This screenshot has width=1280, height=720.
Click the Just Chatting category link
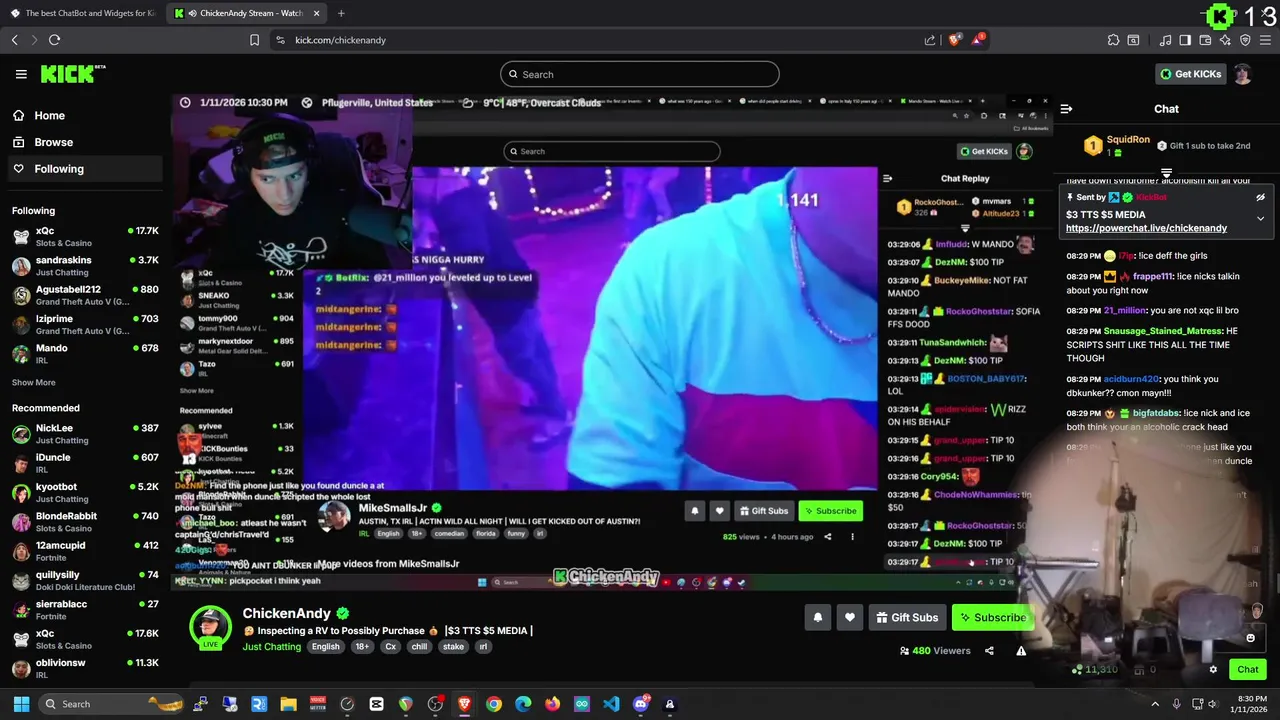pos(271,647)
